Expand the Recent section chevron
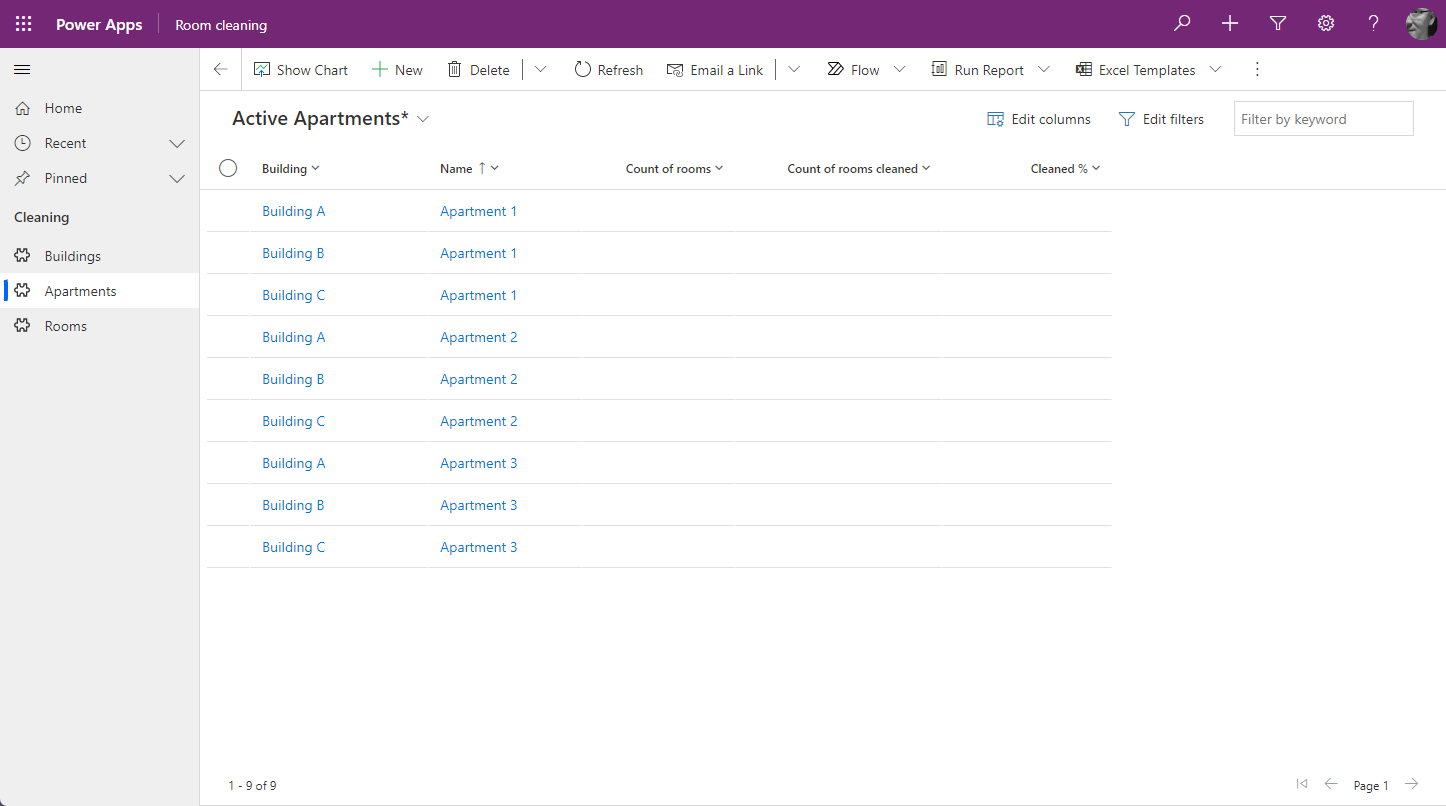The image size is (1446, 806). pyautogui.click(x=177, y=143)
